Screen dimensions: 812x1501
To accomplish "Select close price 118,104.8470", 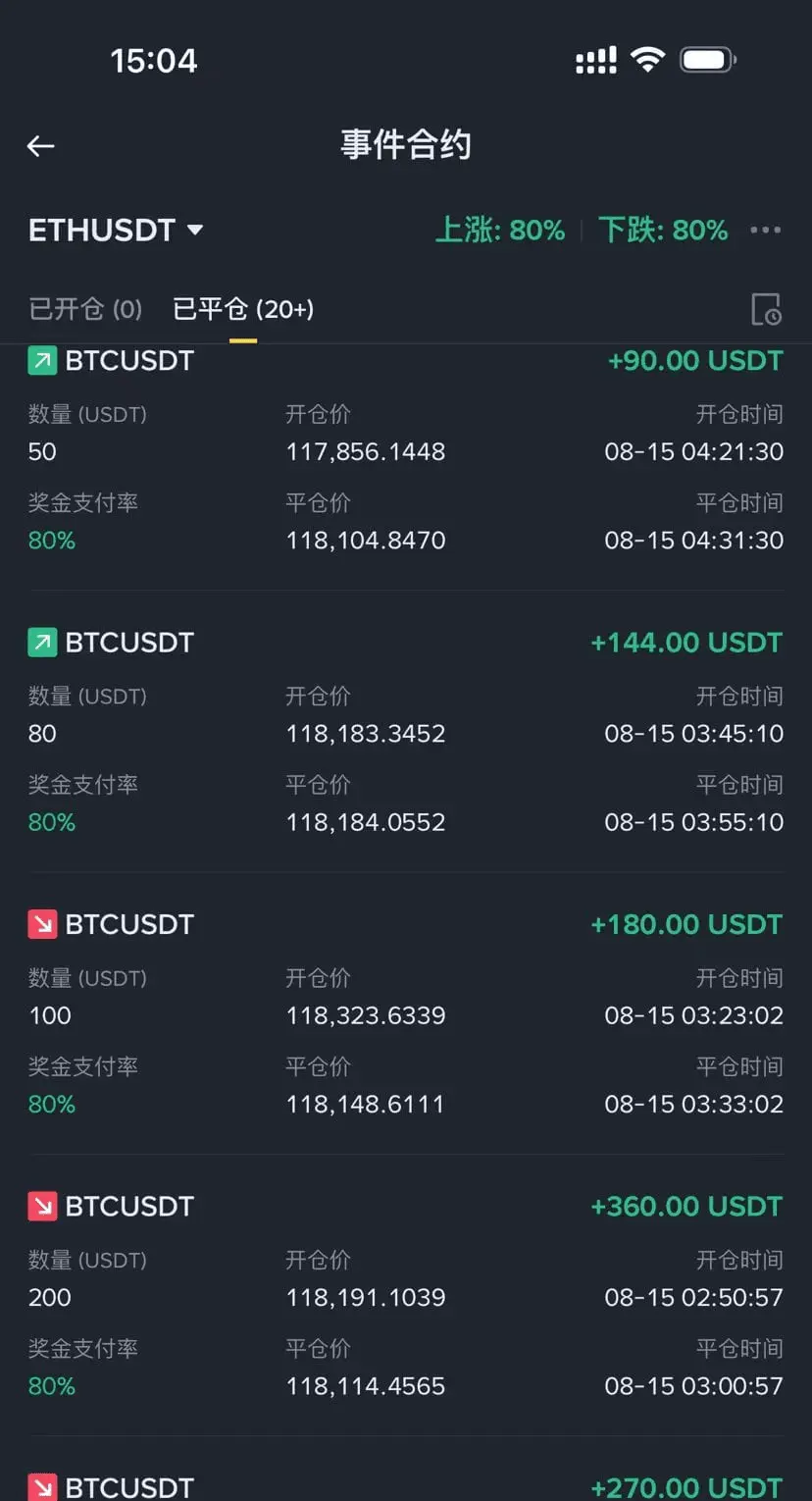I will tap(366, 541).
